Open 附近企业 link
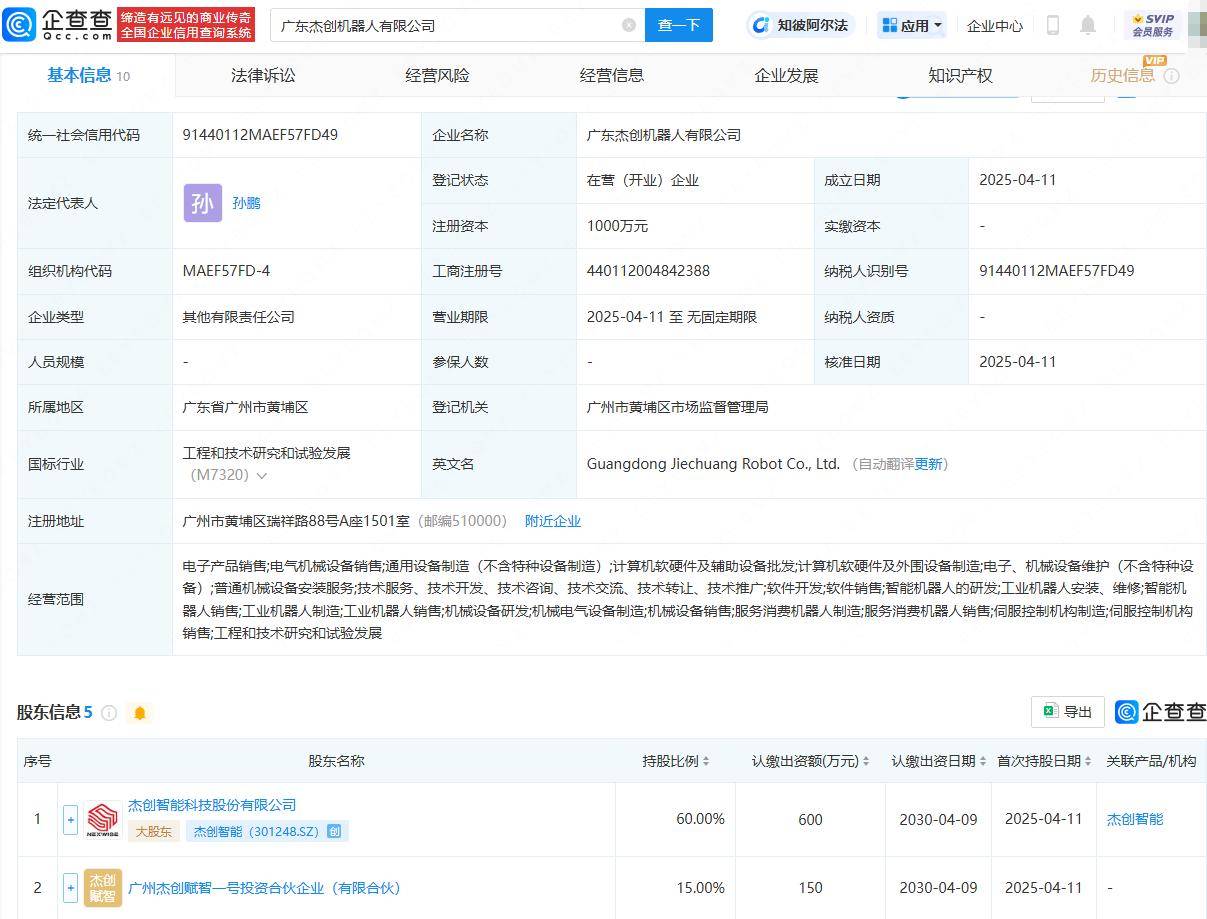Screen dimensions: 1207x919 click(553, 521)
